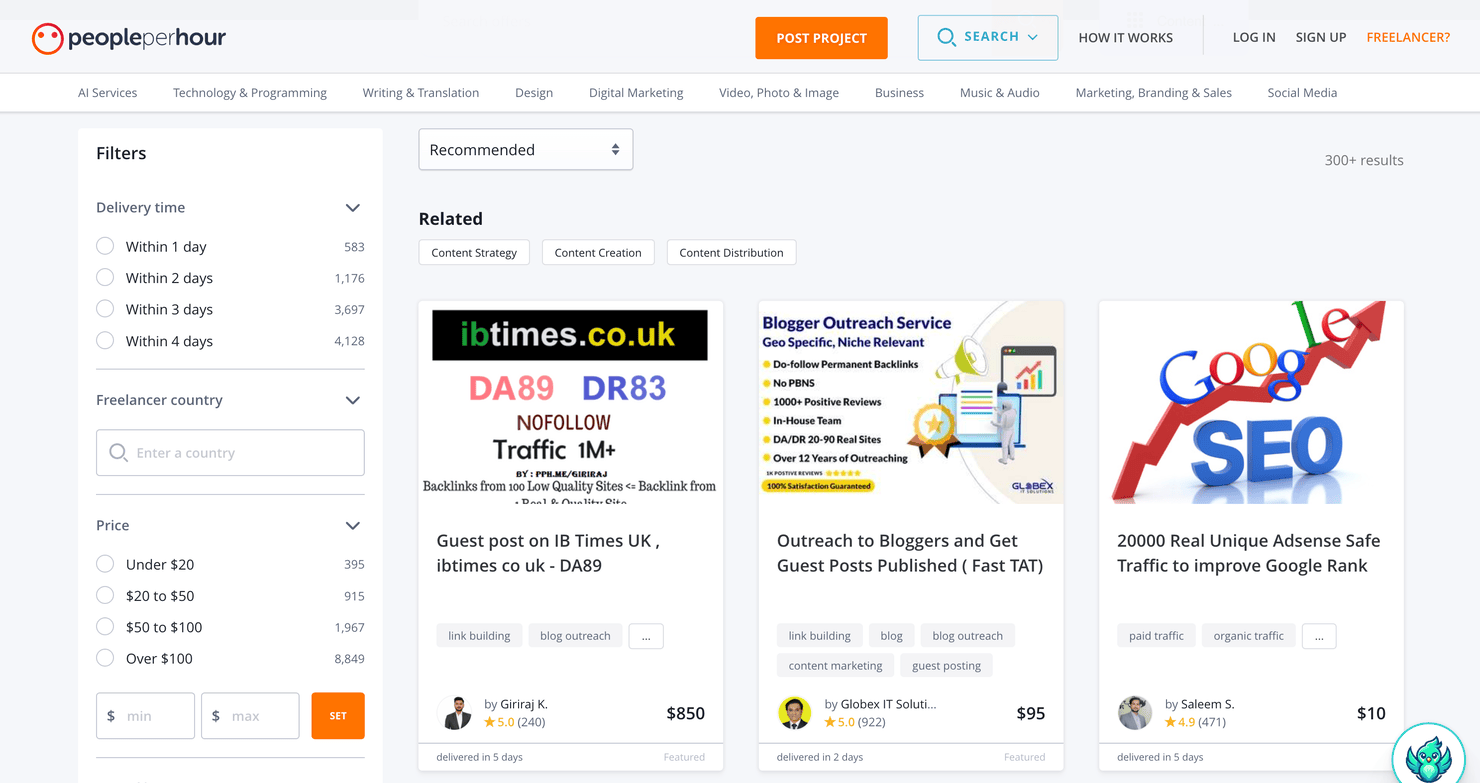Click the magnifier icon in Search button

tap(946, 37)
